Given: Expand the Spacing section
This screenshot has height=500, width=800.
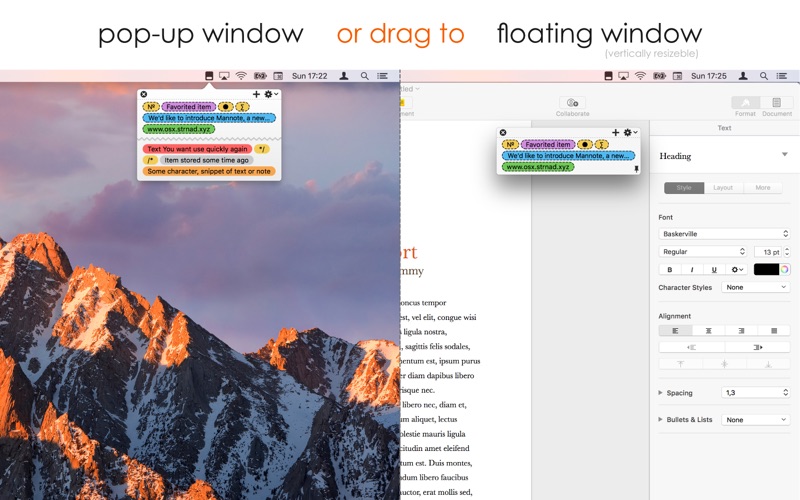Looking at the screenshot, I should pyautogui.click(x=660, y=393).
